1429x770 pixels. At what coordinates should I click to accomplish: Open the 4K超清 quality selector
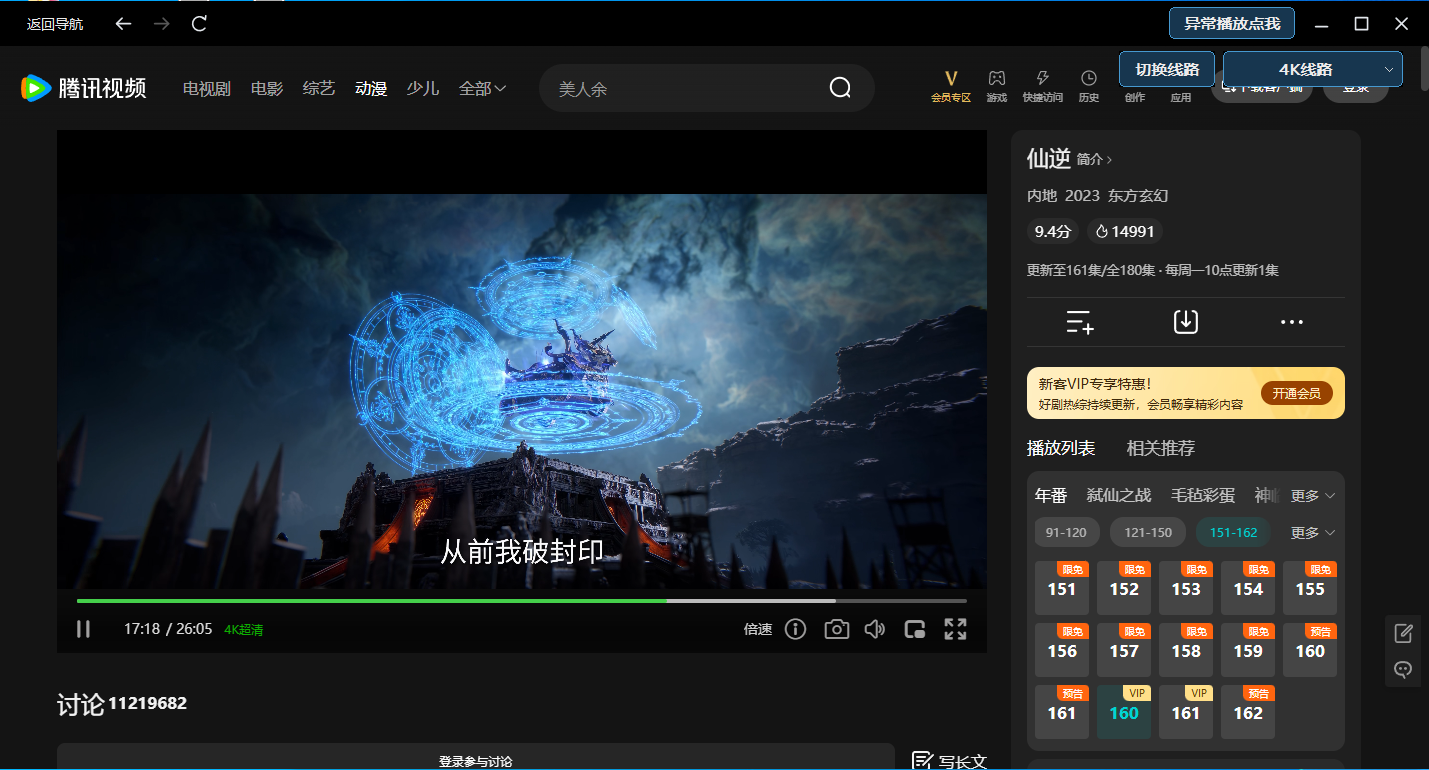tap(244, 630)
